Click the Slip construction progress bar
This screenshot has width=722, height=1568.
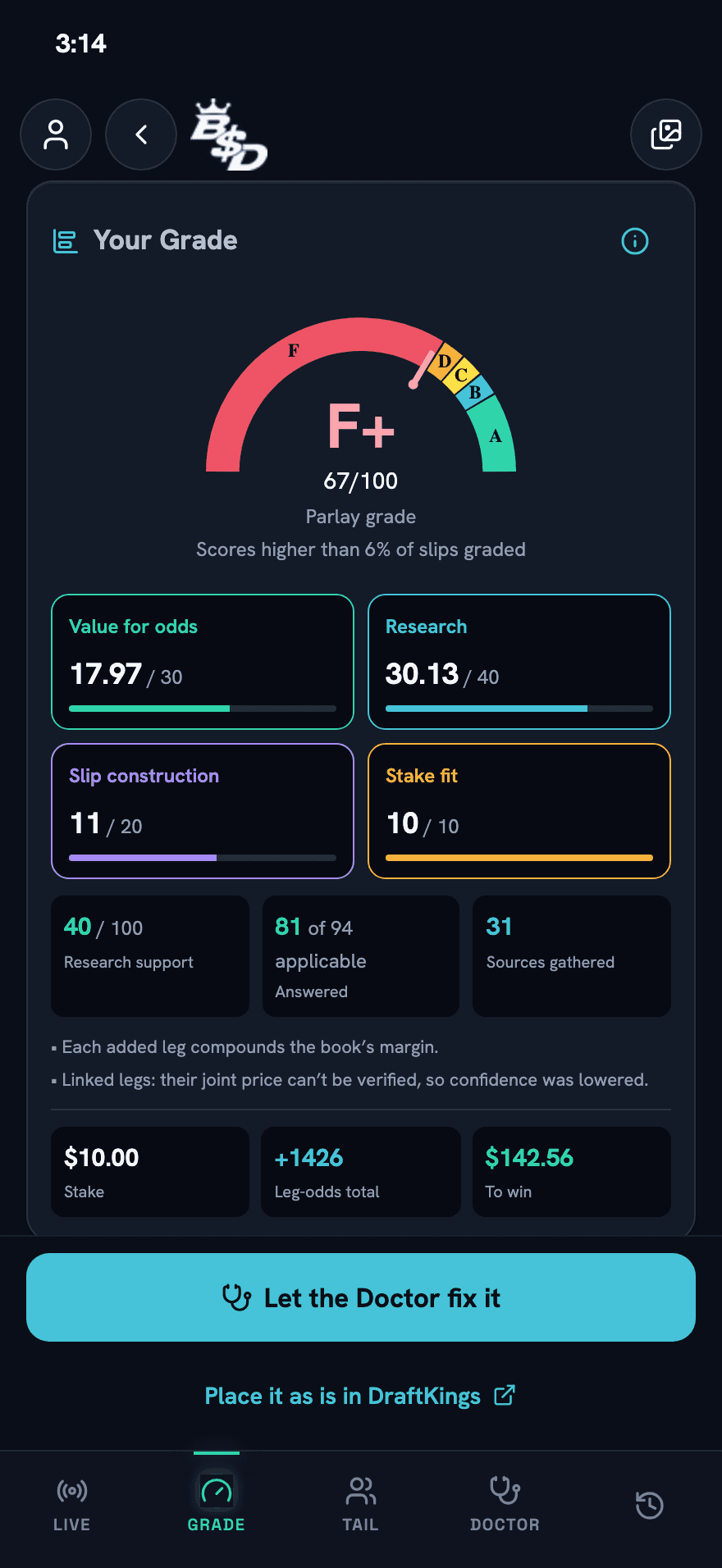203,858
